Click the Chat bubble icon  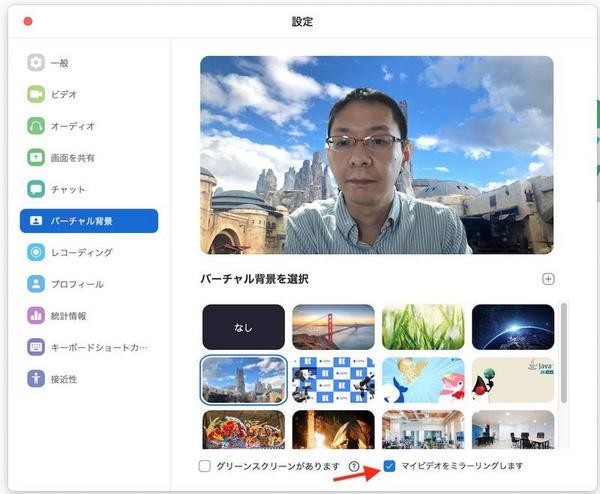[36, 189]
